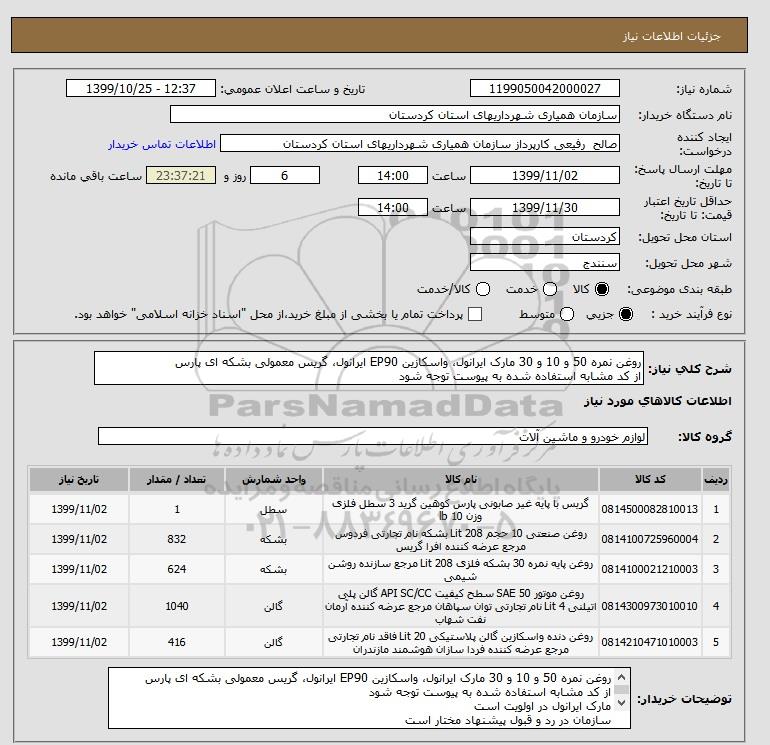Click the روغن موتور SAE 50 item name
This screenshot has width=770, height=745.
461,607
